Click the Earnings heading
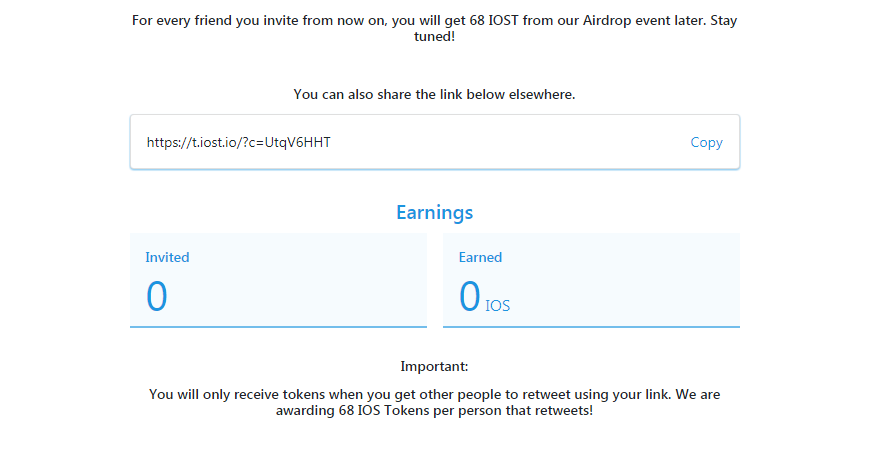 [x=434, y=213]
